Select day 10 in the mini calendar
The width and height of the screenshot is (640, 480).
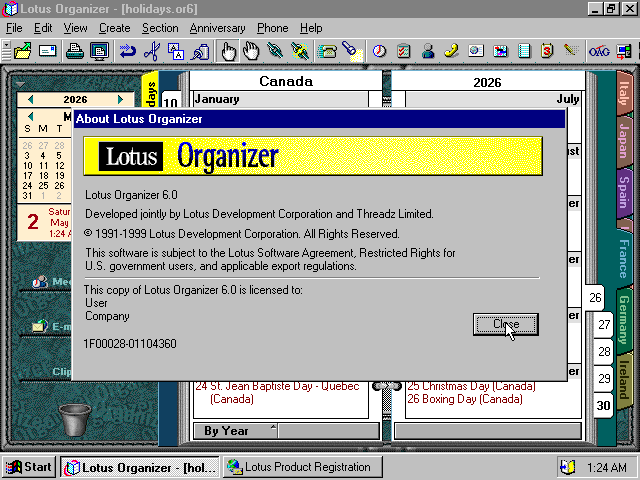click(x=27, y=166)
